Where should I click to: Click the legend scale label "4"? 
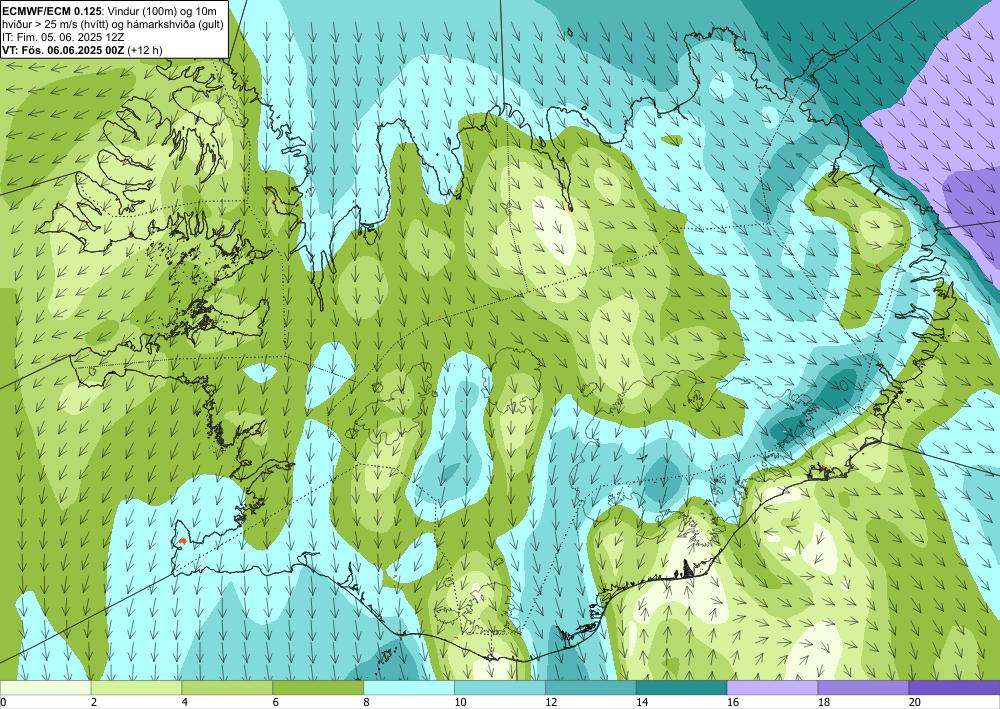coord(185,702)
